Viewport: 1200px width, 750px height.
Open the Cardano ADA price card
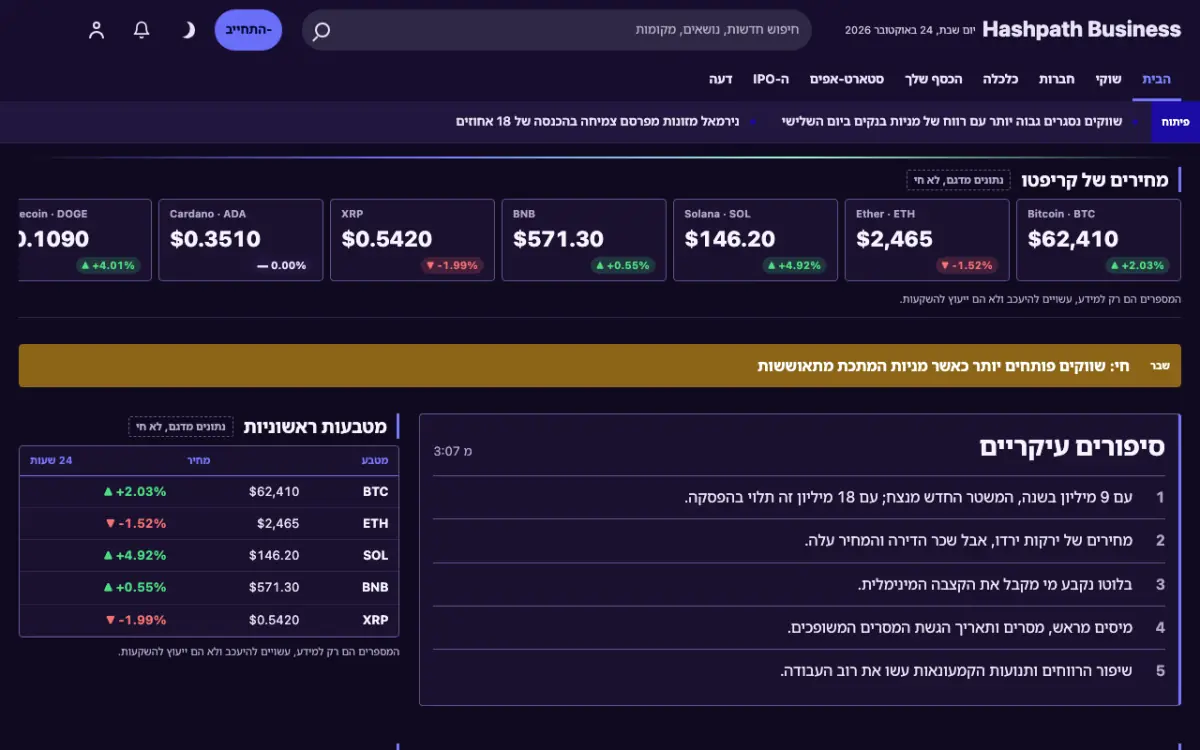point(241,240)
